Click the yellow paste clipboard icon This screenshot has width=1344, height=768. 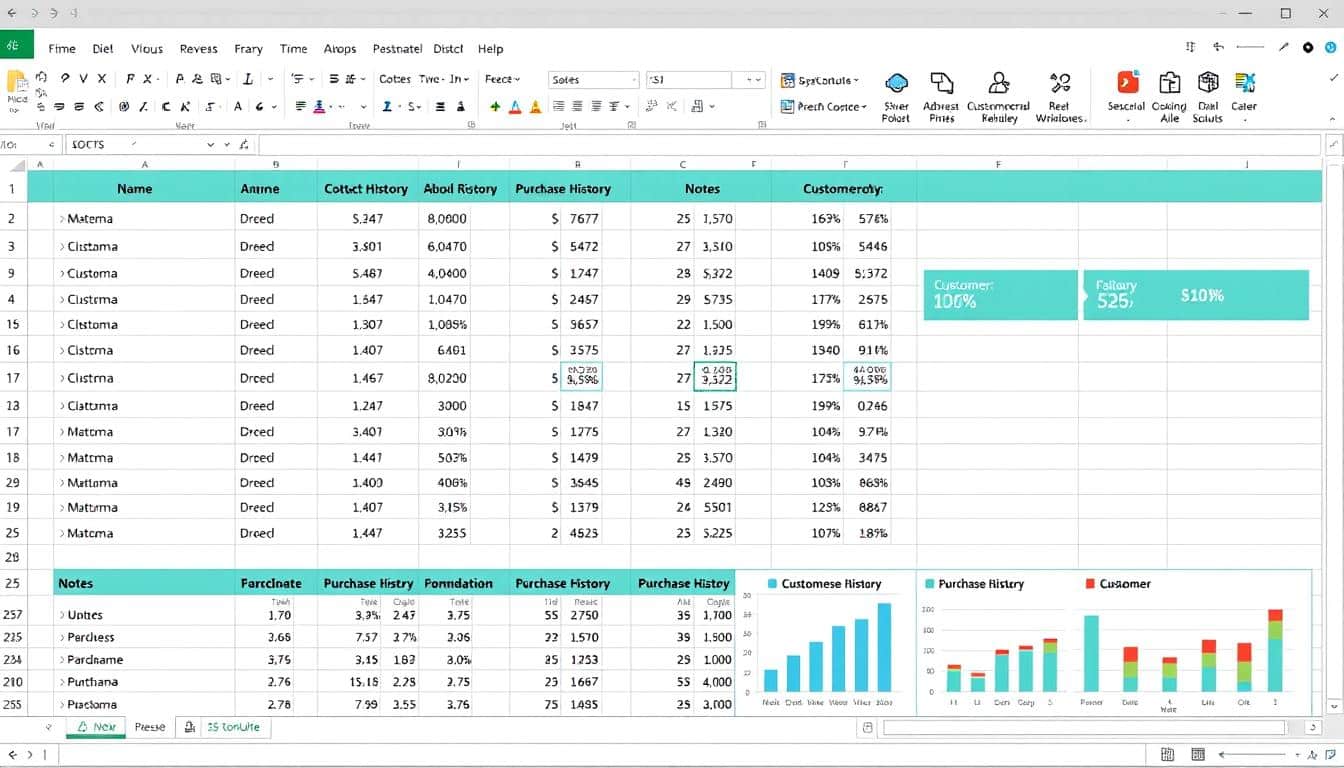[17, 82]
